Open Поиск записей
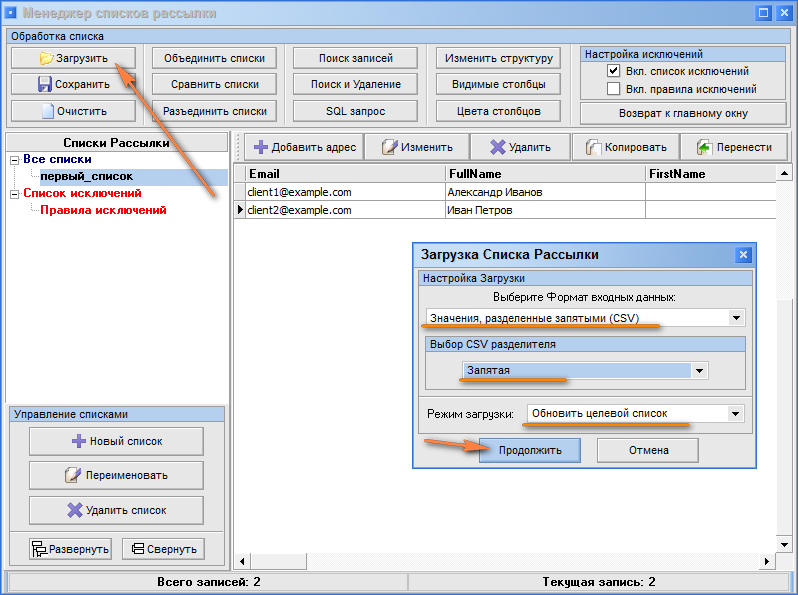 tap(355, 58)
